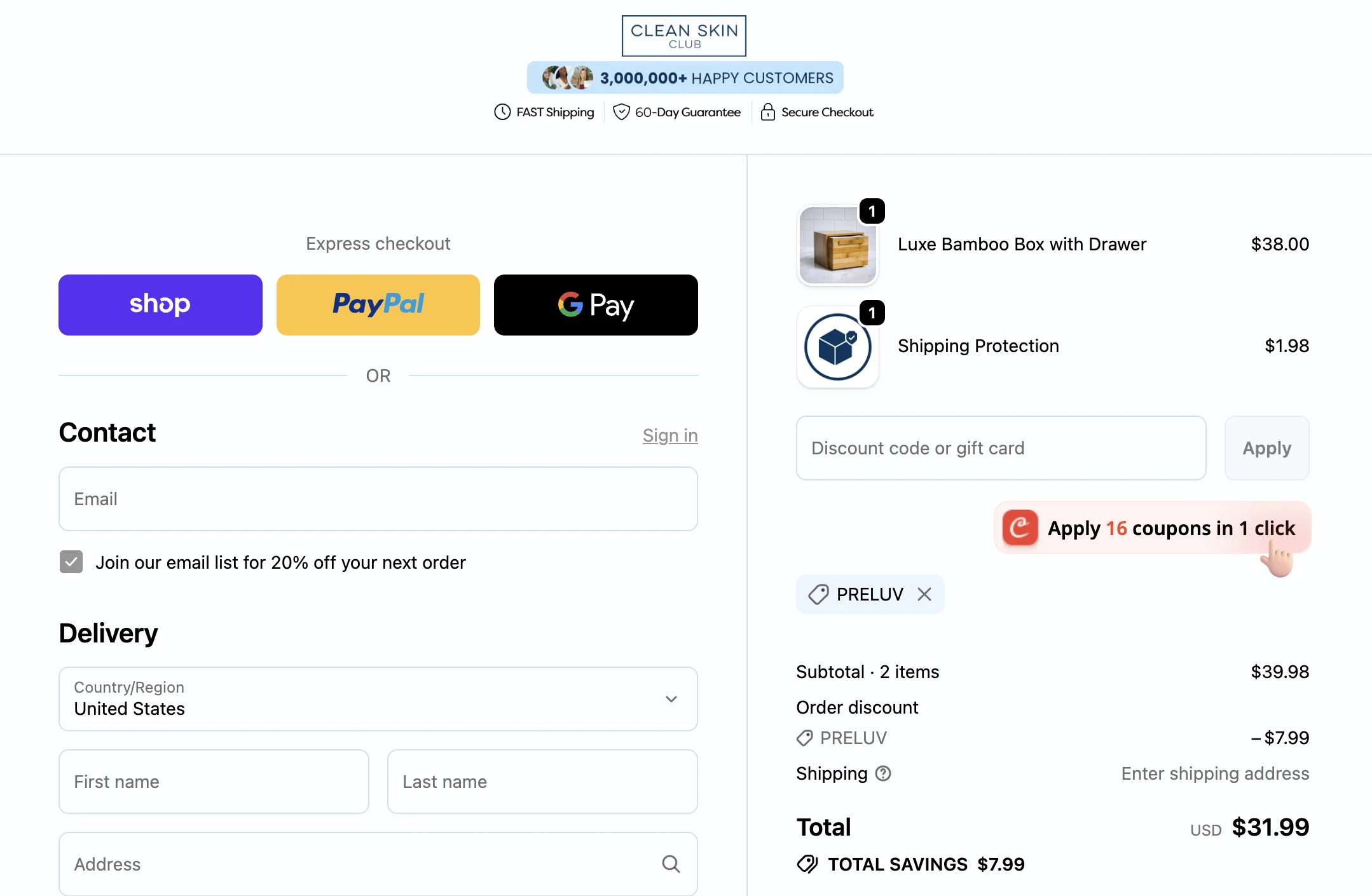1372x896 pixels.
Task: Click the 60-Day Guarantee shield icon
Action: 621,112
